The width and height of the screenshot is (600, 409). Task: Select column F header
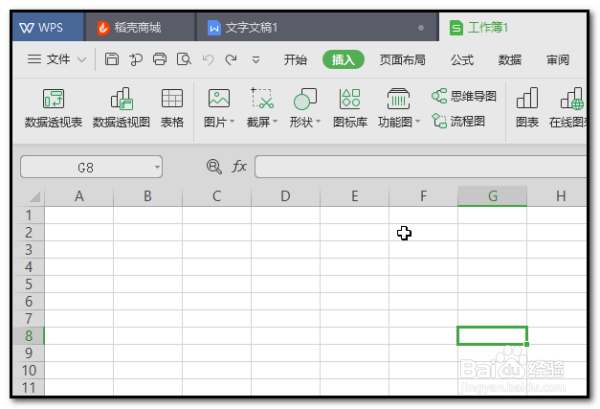tap(423, 196)
